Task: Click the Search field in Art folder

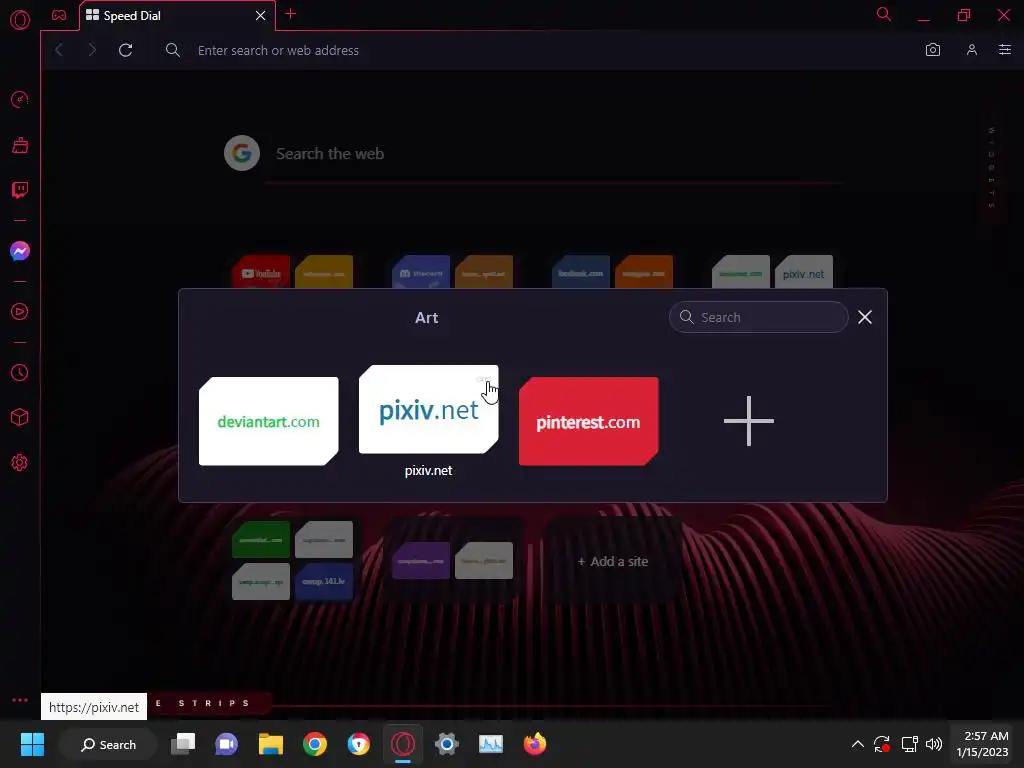Action: tap(759, 317)
